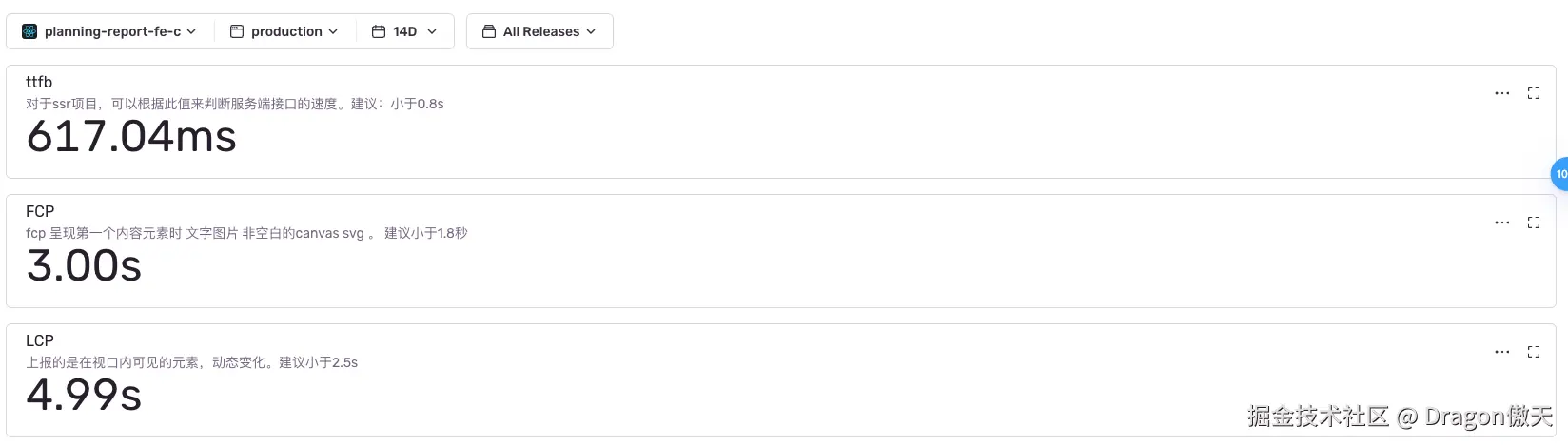
Task: Expand the ttfb widget to fullscreen
Action: [1534, 93]
